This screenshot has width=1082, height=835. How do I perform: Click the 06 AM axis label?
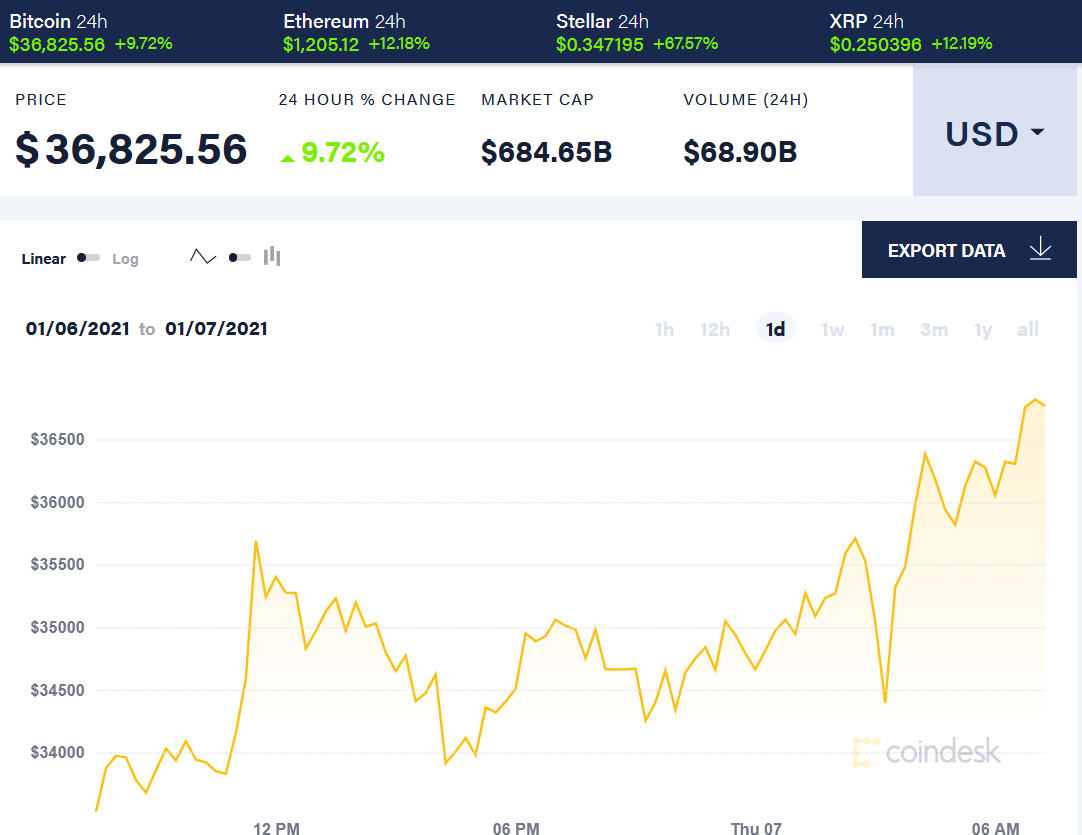(x=996, y=828)
